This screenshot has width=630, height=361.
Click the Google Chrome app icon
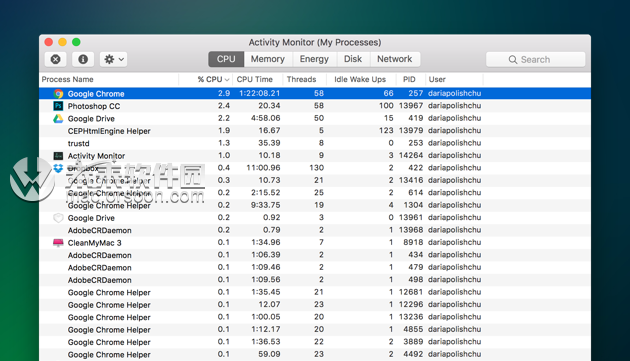tap(58, 94)
